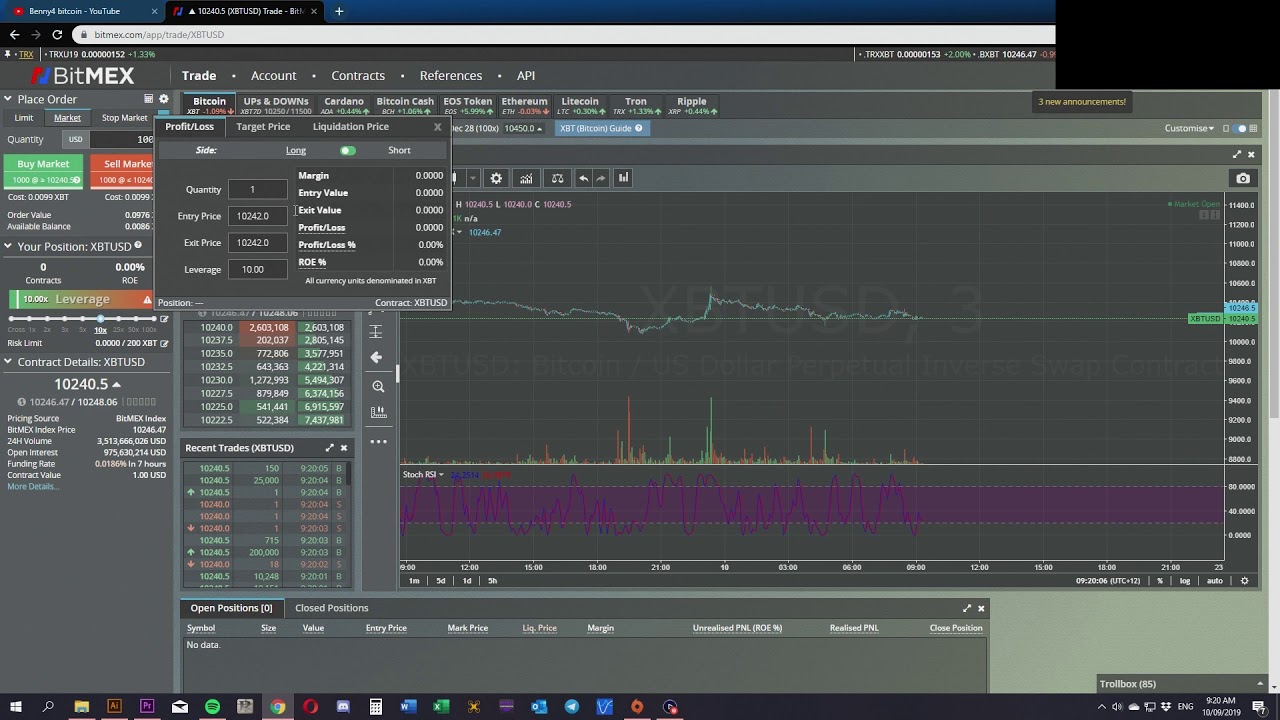Switch to Target Price tab in calculator
Screen dimensions: 1280x720
tap(263, 127)
